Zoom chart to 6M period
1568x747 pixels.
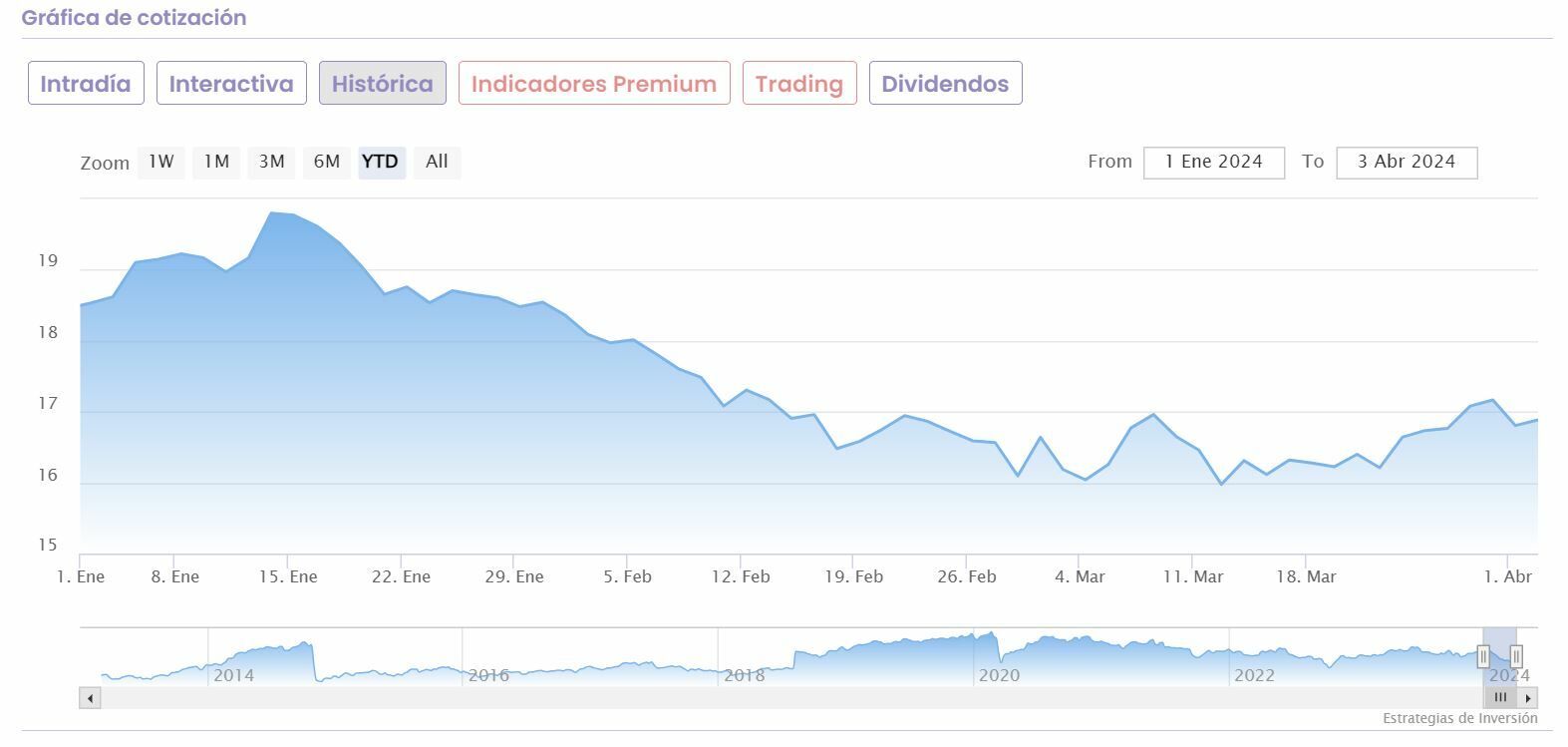click(326, 162)
